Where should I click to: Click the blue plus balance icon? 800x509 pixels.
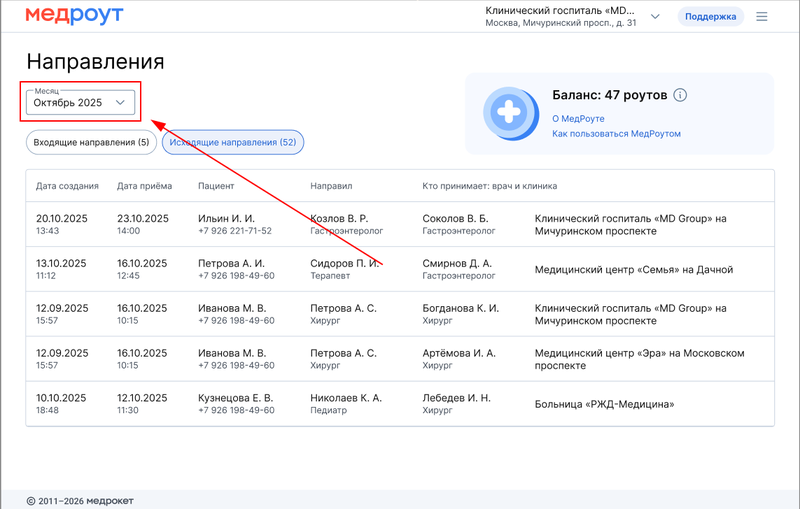coord(510,113)
